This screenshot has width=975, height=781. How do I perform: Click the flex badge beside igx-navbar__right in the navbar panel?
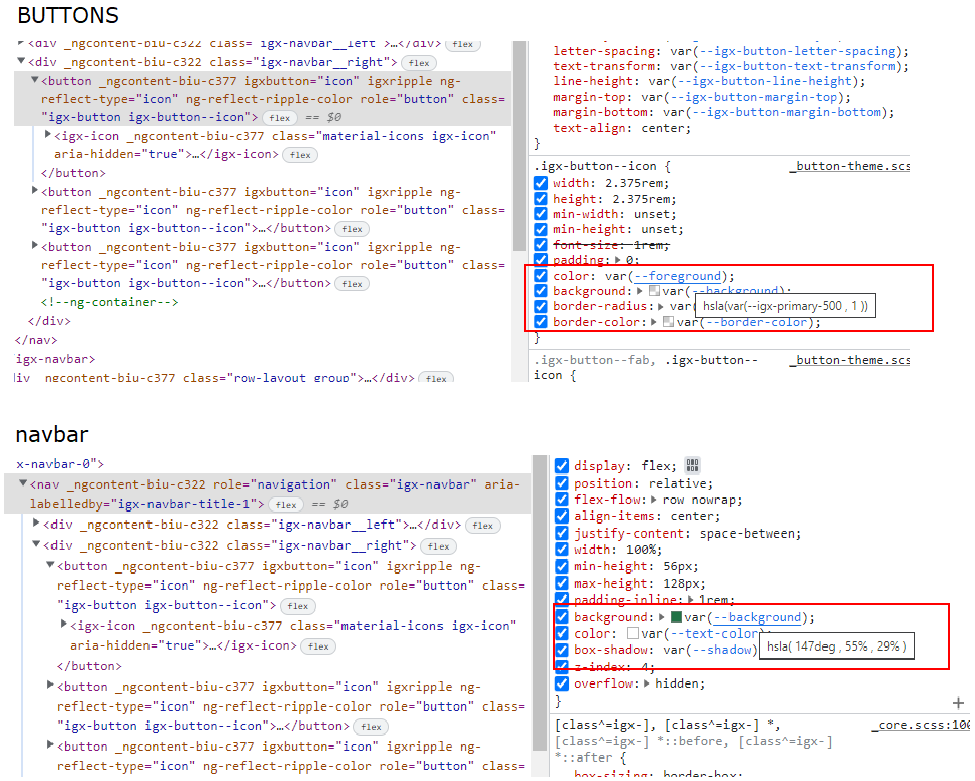[x=438, y=546]
